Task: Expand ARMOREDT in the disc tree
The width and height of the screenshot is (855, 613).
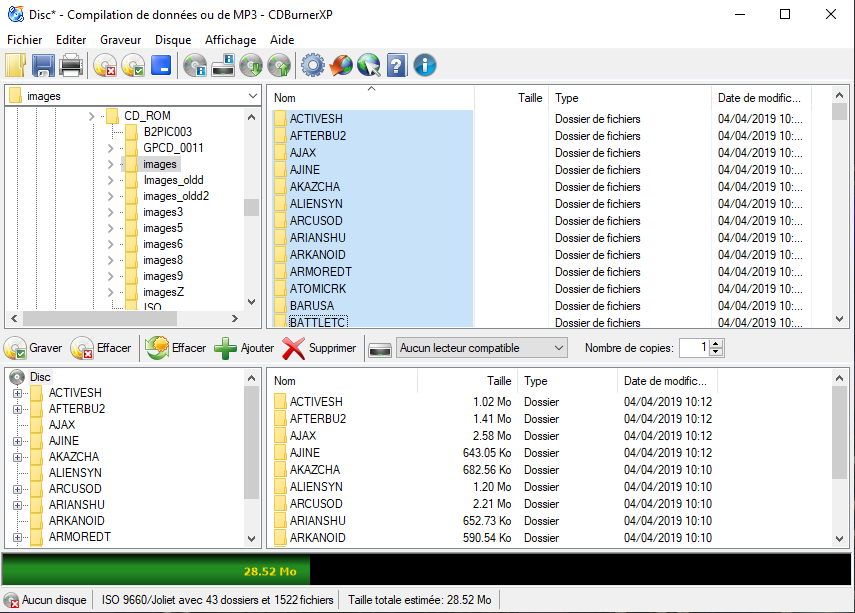Action: coord(17,537)
